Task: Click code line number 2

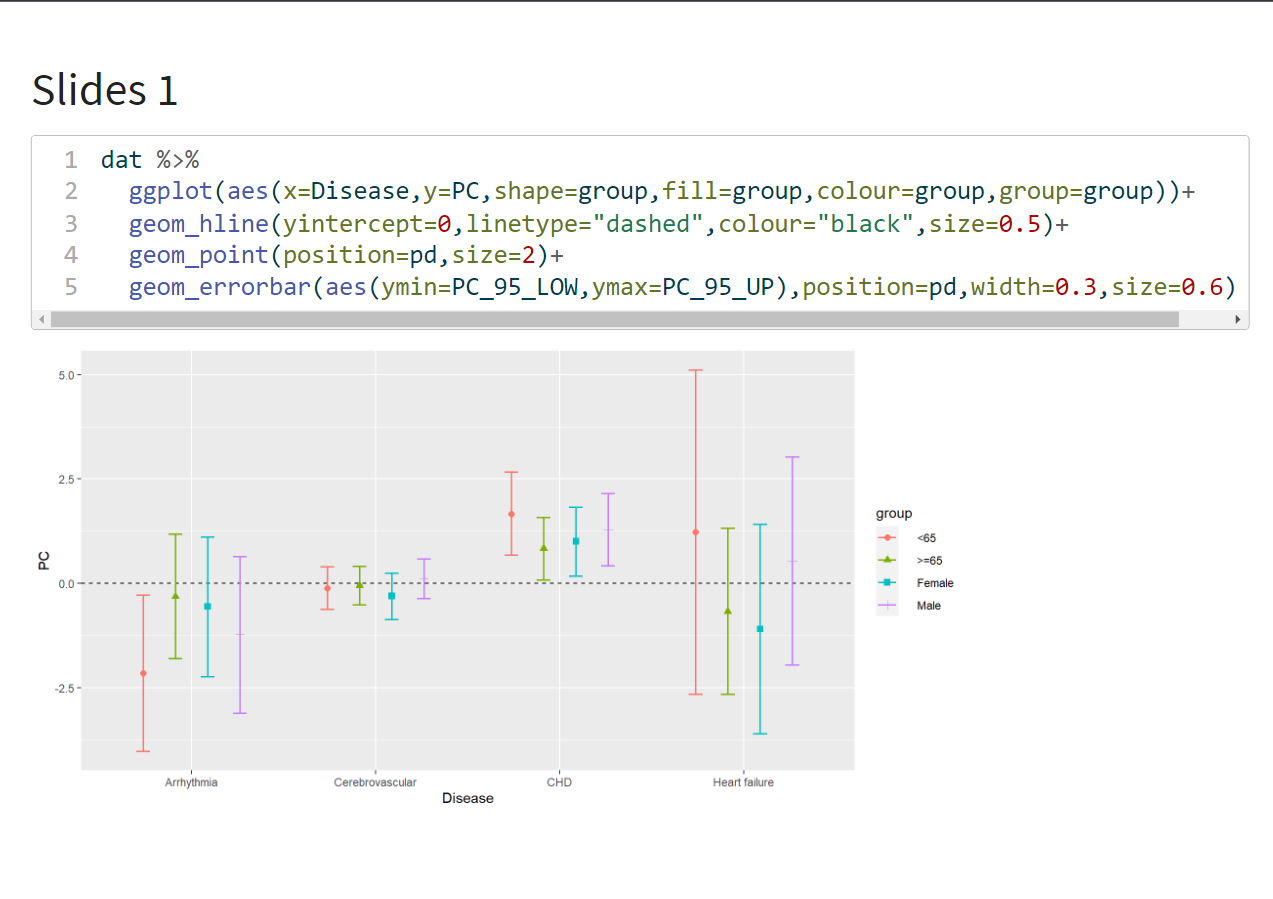Action: tap(70, 191)
